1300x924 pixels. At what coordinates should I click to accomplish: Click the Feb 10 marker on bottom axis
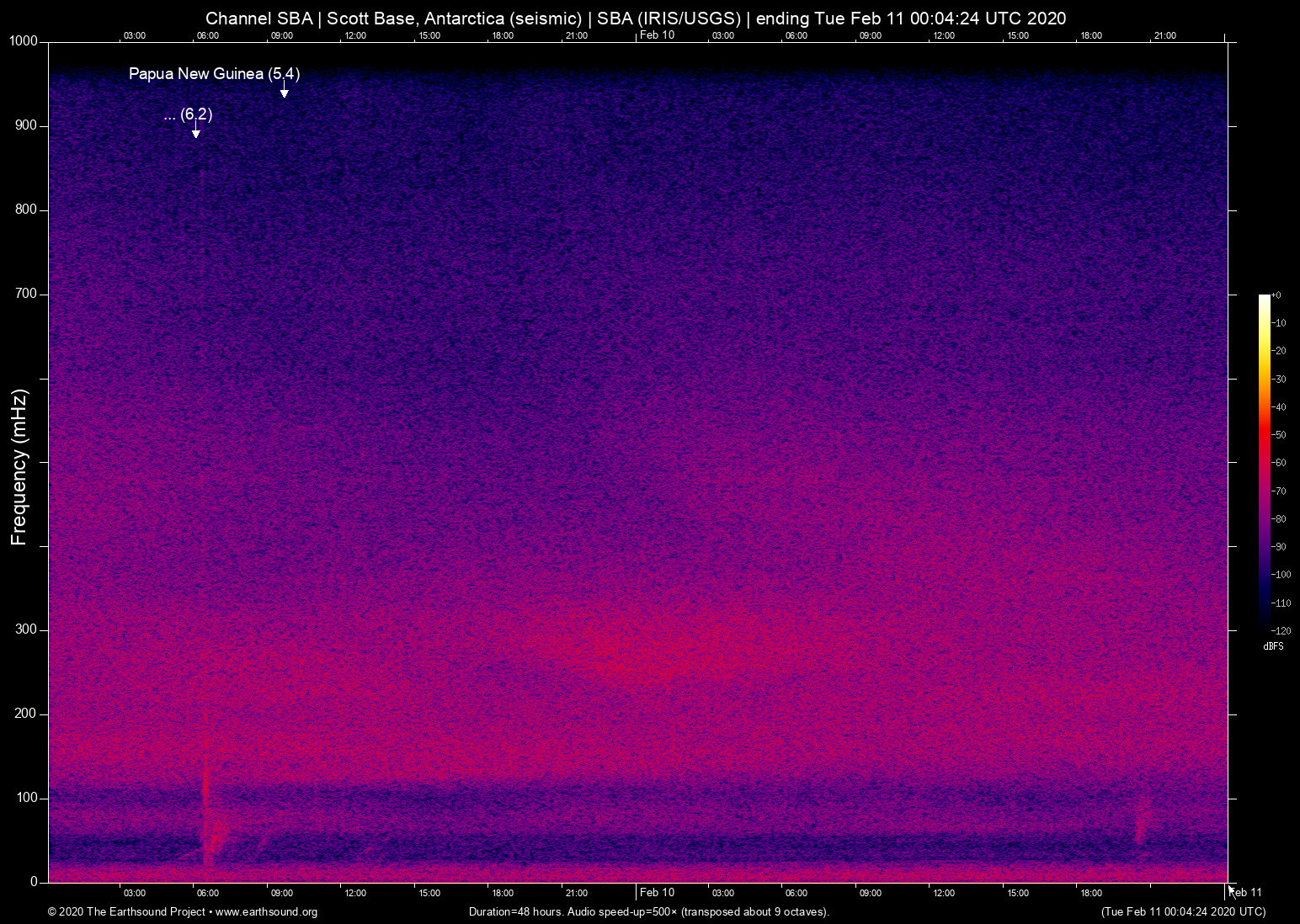tap(657, 892)
